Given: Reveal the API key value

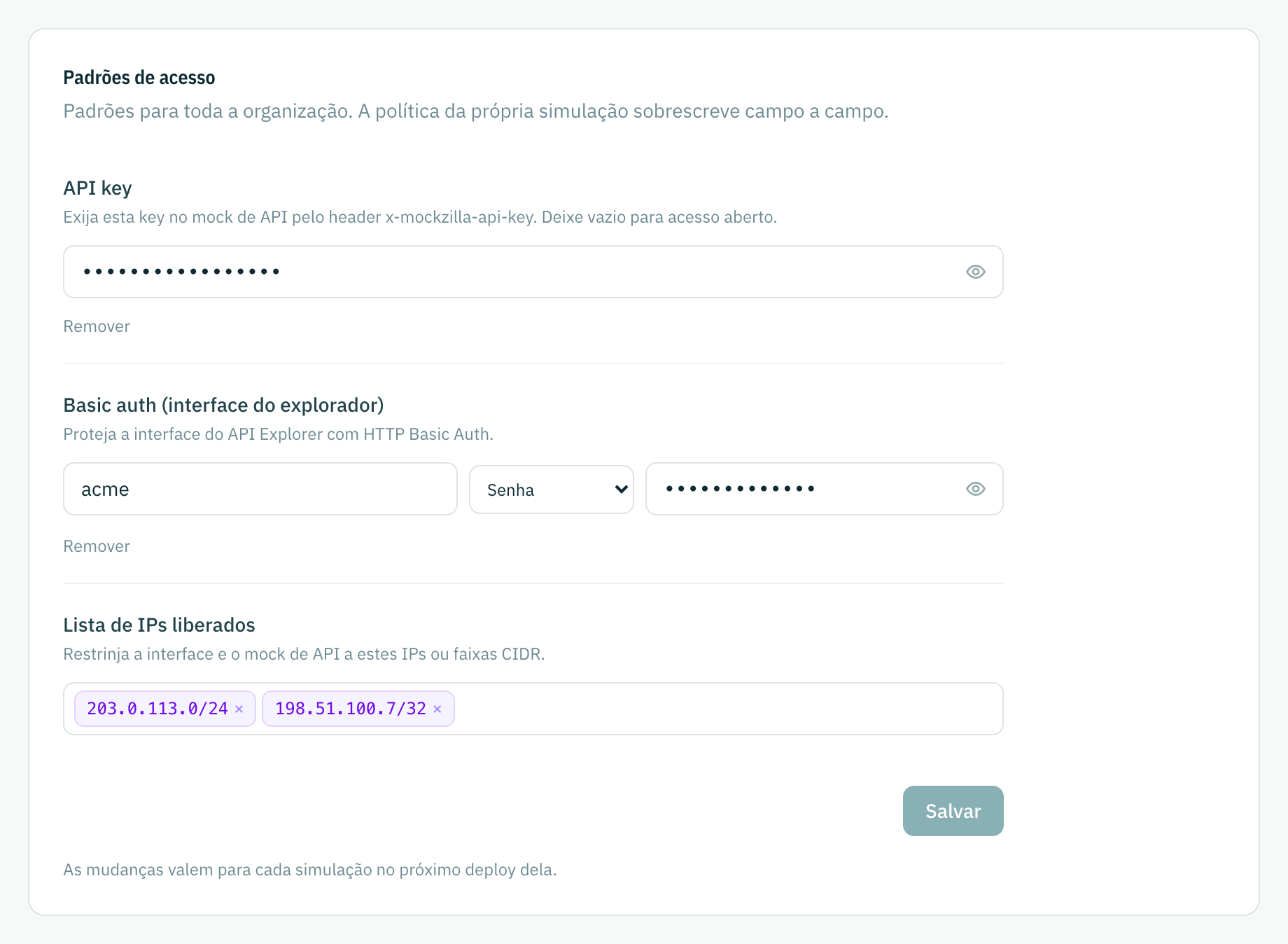Looking at the screenshot, I should click(975, 272).
